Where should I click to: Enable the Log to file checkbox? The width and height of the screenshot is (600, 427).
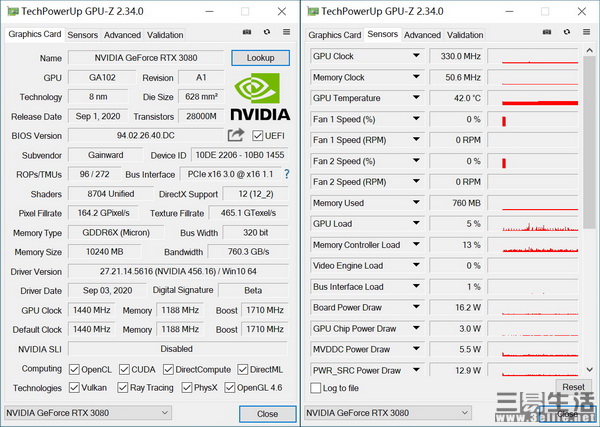click(316, 388)
